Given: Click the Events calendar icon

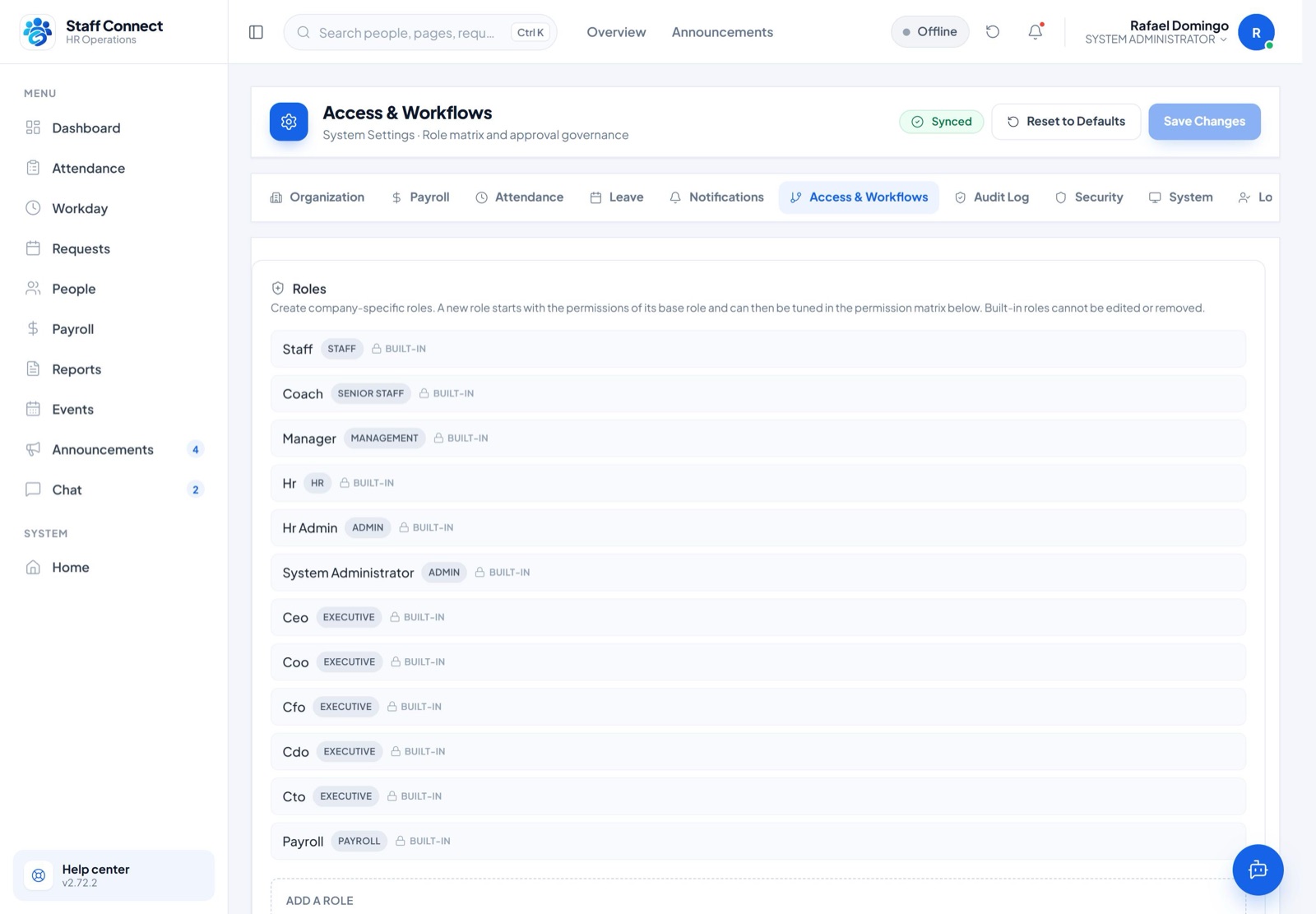Looking at the screenshot, I should [x=33, y=409].
